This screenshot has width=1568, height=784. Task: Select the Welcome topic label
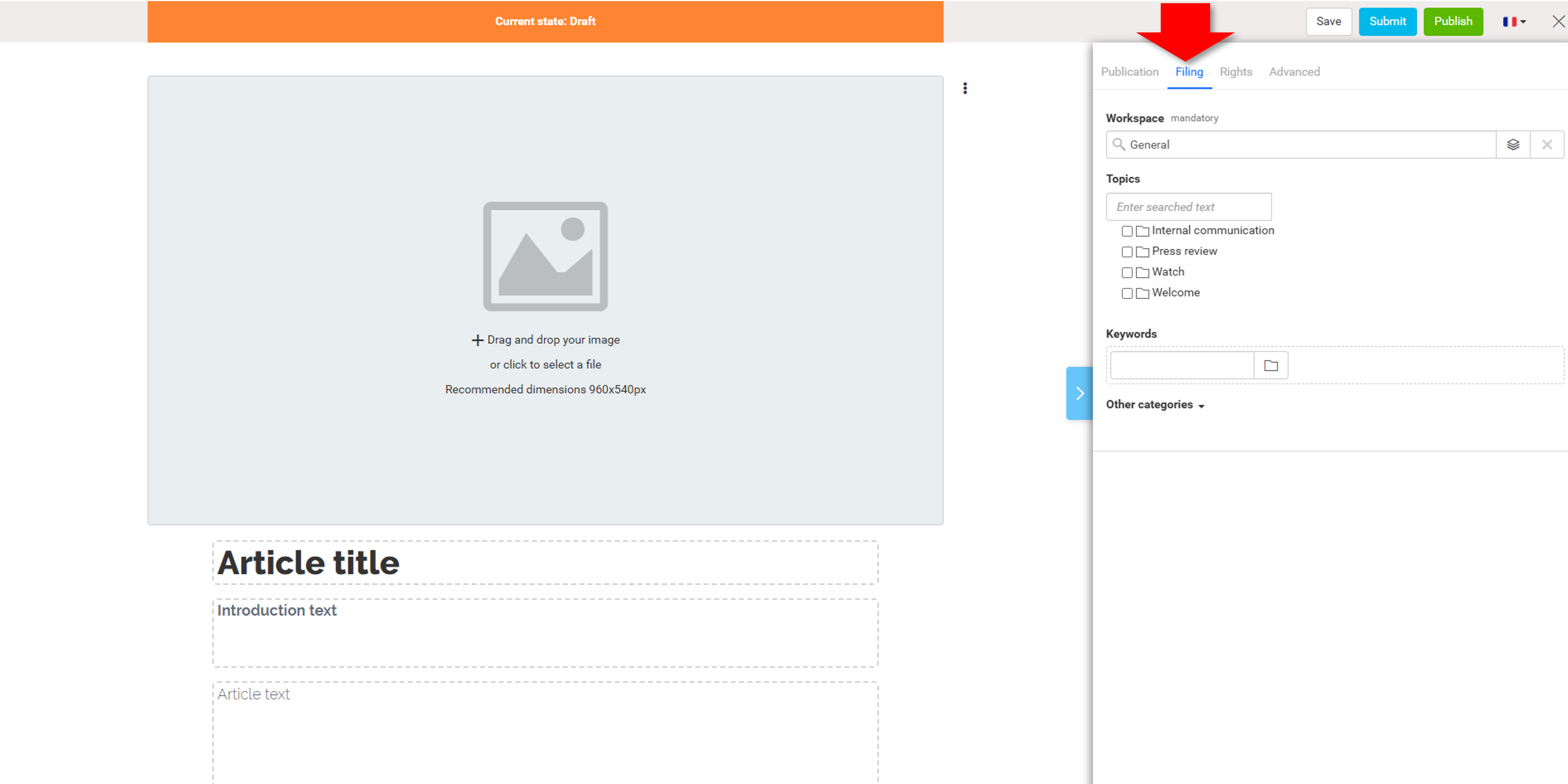click(1175, 293)
